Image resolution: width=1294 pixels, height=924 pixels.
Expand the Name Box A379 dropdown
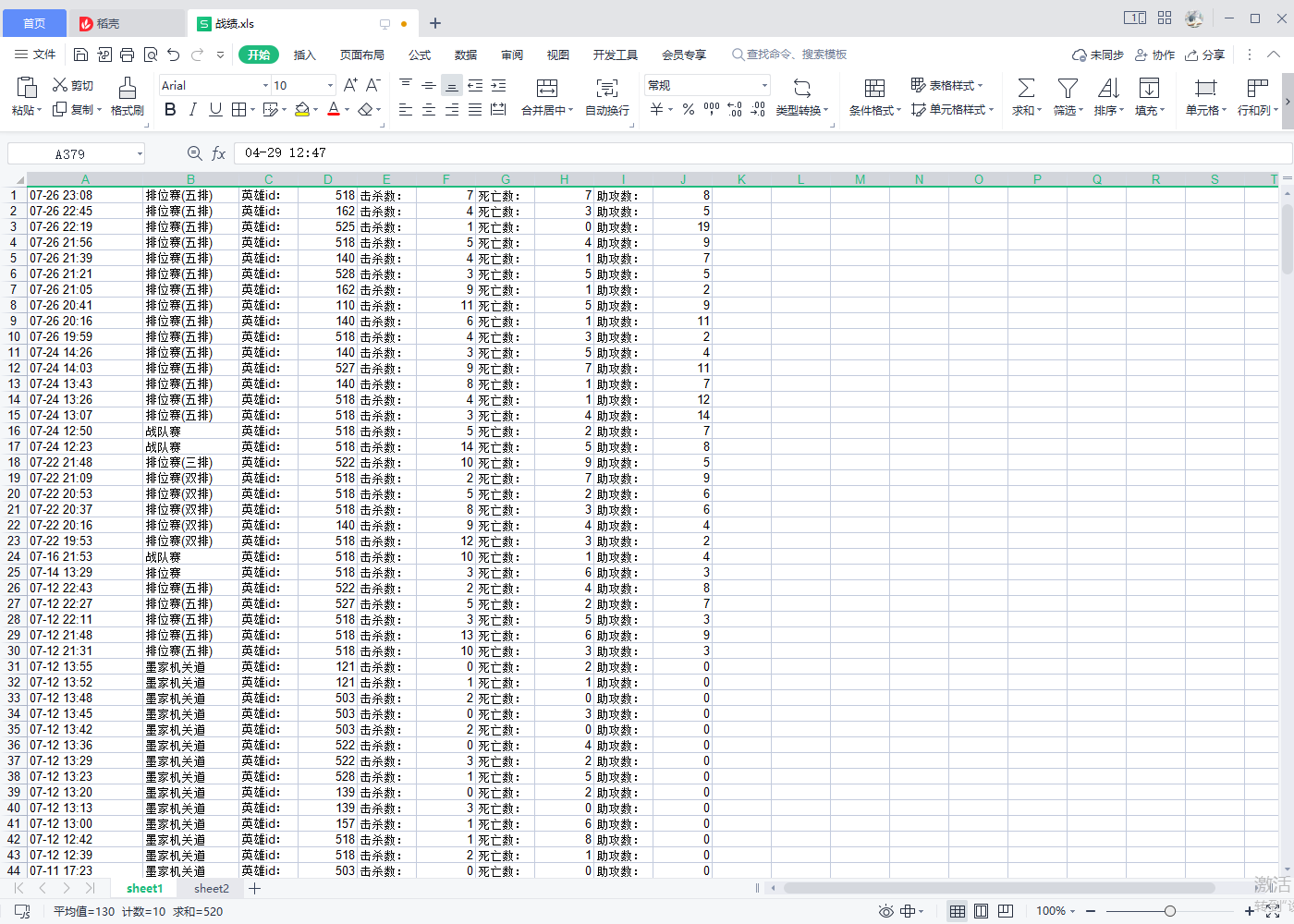[x=140, y=154]
